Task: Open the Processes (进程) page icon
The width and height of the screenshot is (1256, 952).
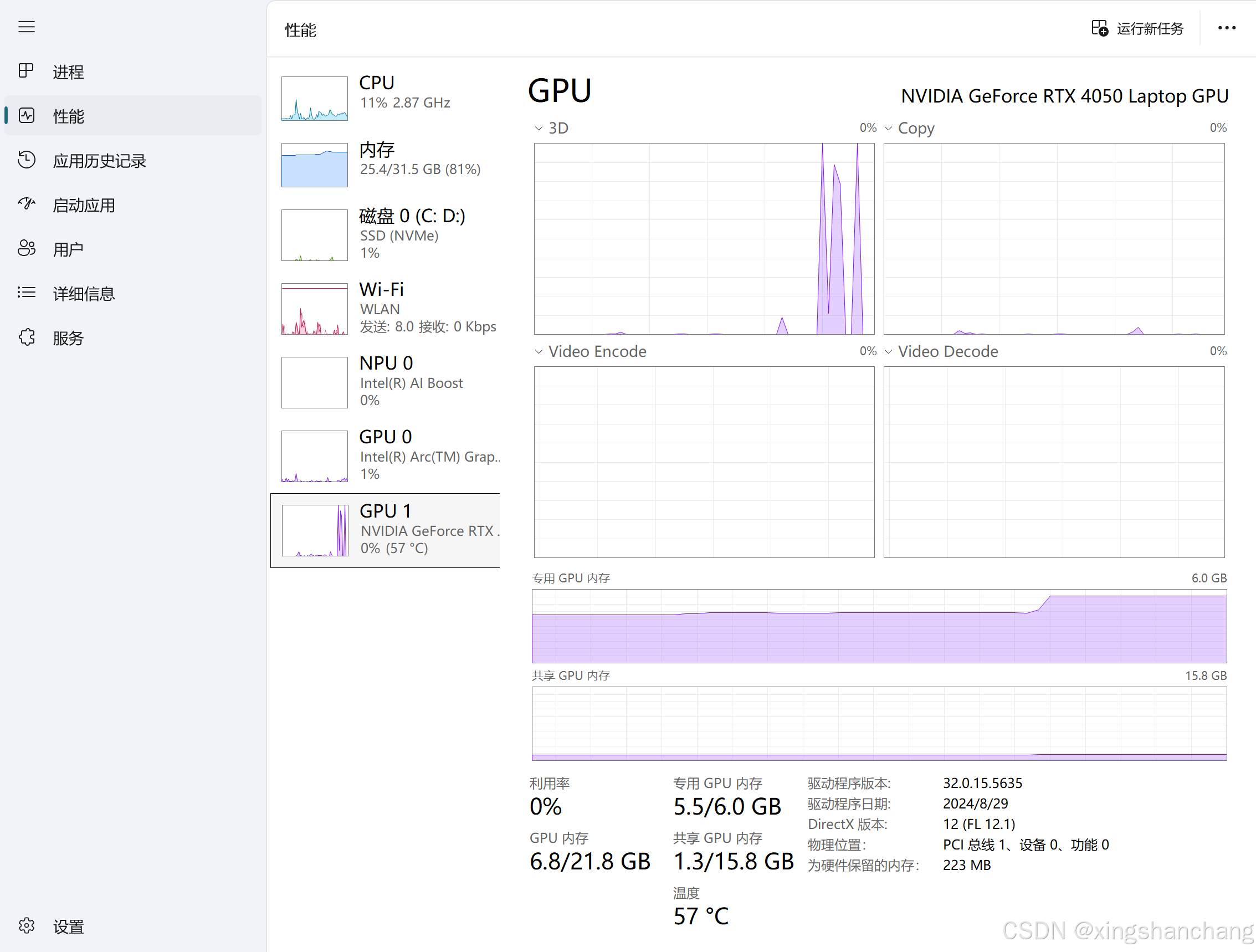Action: tap(26, 71)
